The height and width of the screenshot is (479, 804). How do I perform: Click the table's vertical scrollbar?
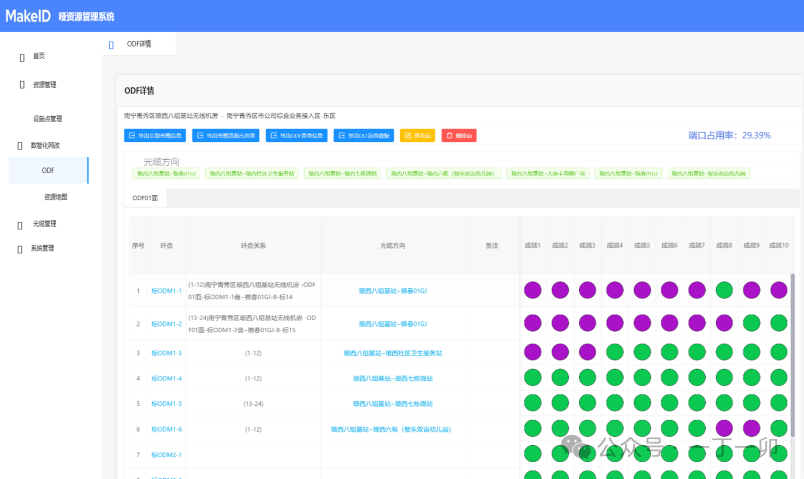(793, 354)
